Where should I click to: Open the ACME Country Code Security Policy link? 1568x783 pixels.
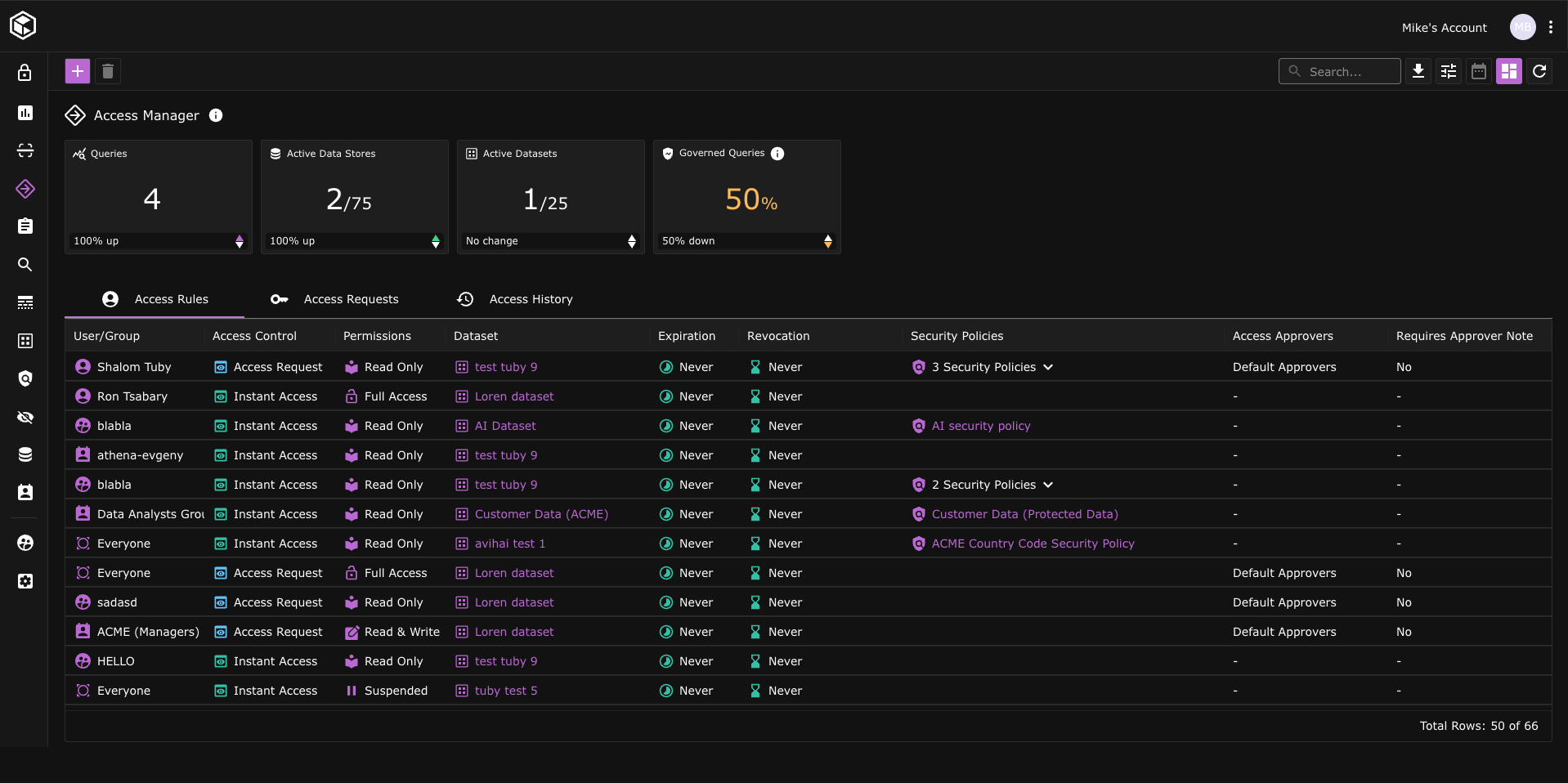pyautogui.click(x=1033, y=544)
